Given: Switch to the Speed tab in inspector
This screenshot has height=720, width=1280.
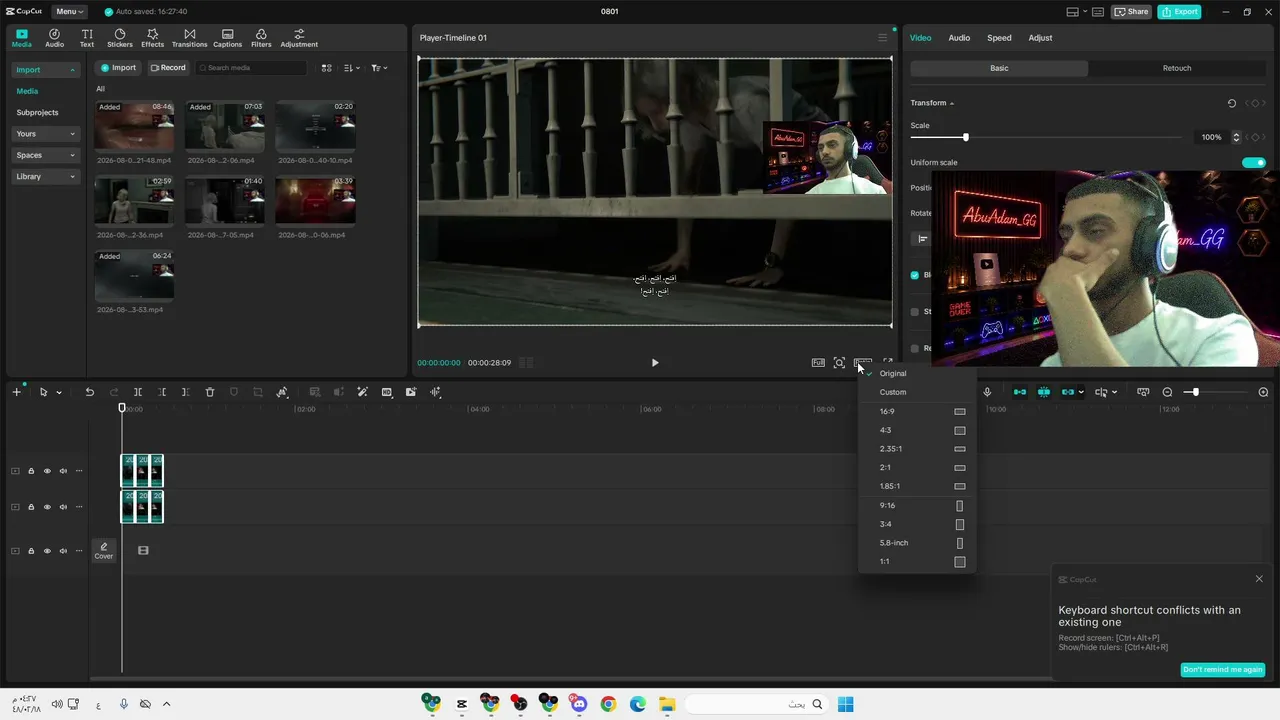Looking at the screenshot, I should [999, 38].
